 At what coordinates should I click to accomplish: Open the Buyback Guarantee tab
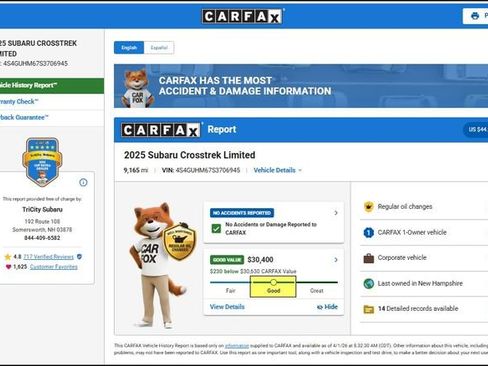pos(52,118)
